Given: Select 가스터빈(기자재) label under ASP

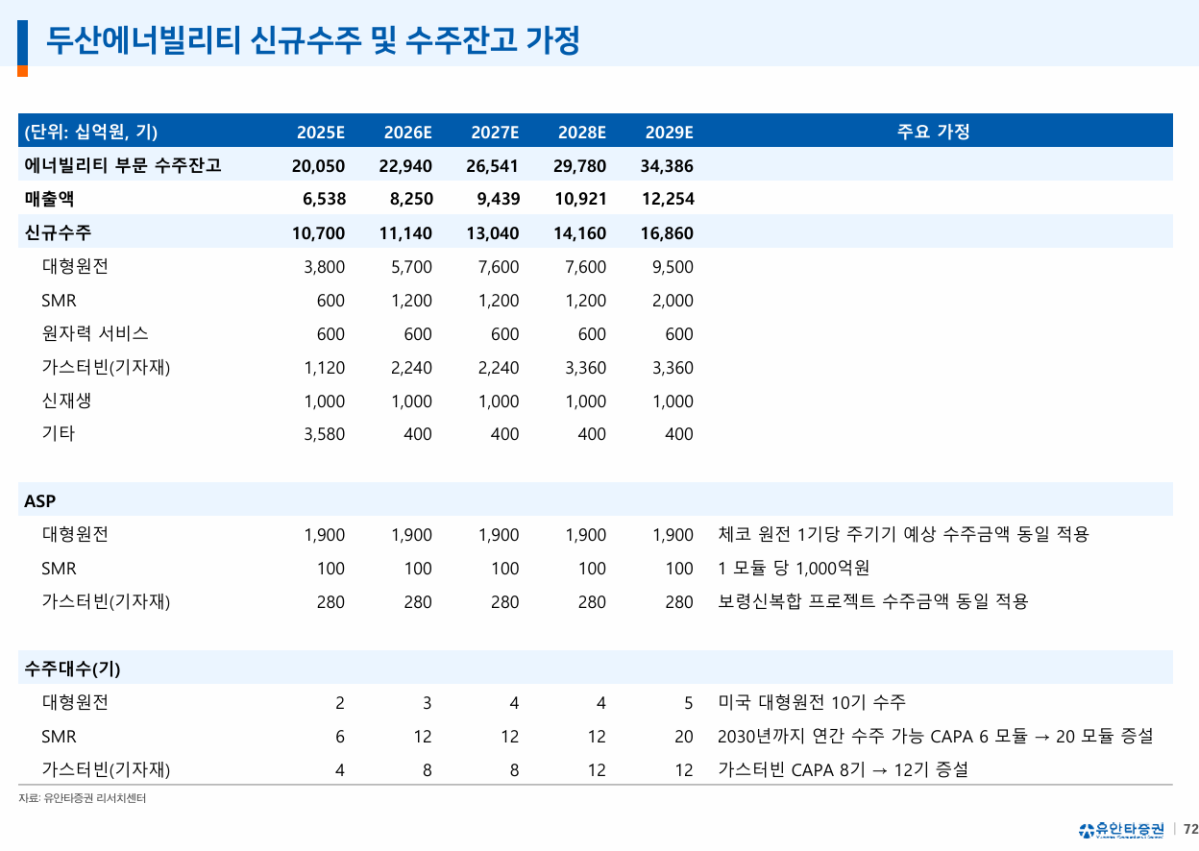Looking at the screenshot, I should (106, 602).
